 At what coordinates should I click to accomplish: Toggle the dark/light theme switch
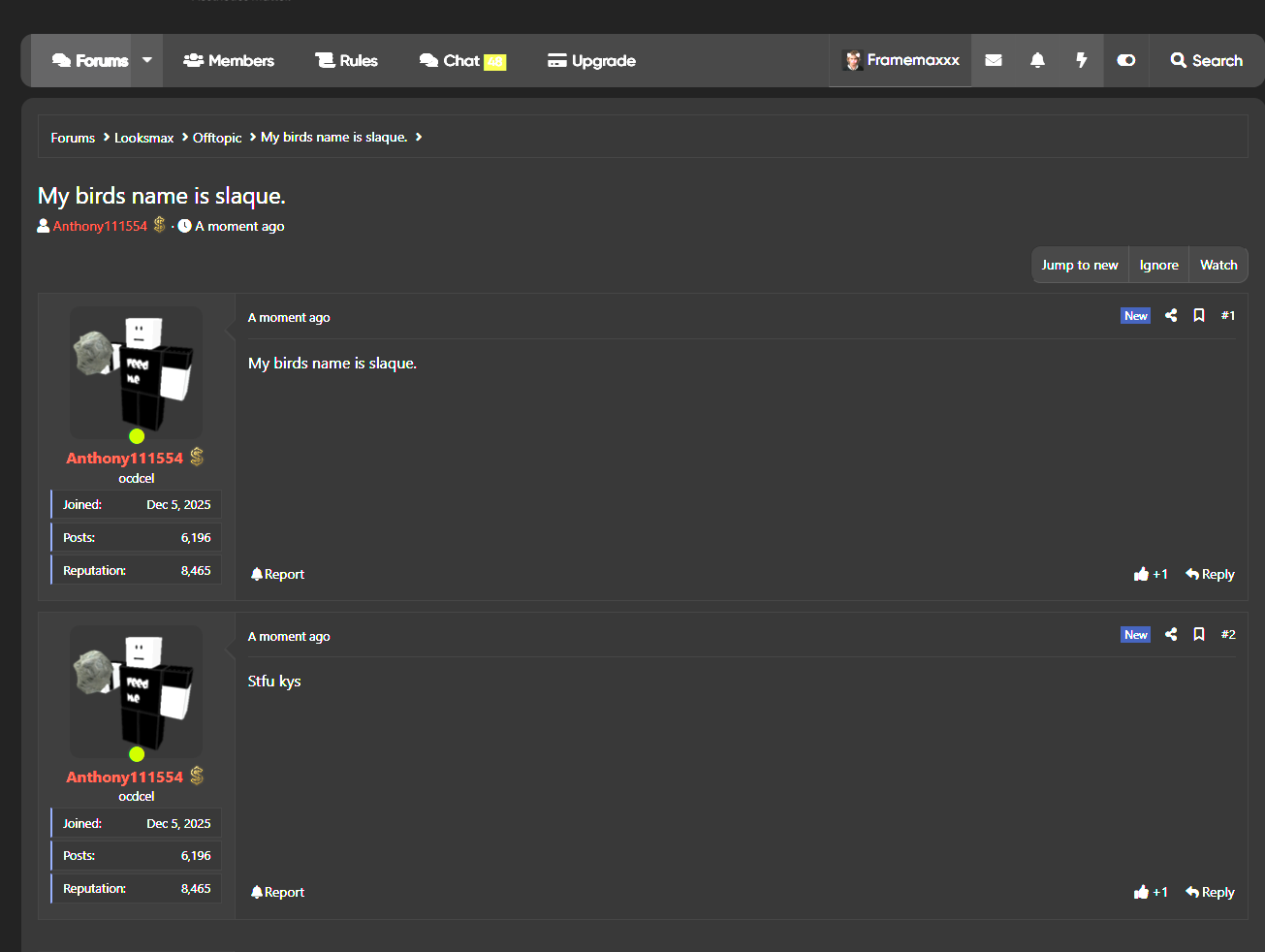[1126, 60]
